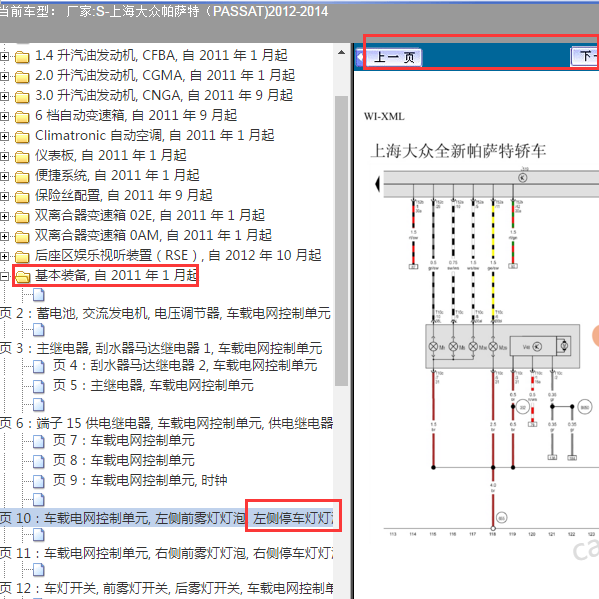The image size is (599, 599).
Task: Click page icon above 页 3 主继电器
Action: point(39,330)
